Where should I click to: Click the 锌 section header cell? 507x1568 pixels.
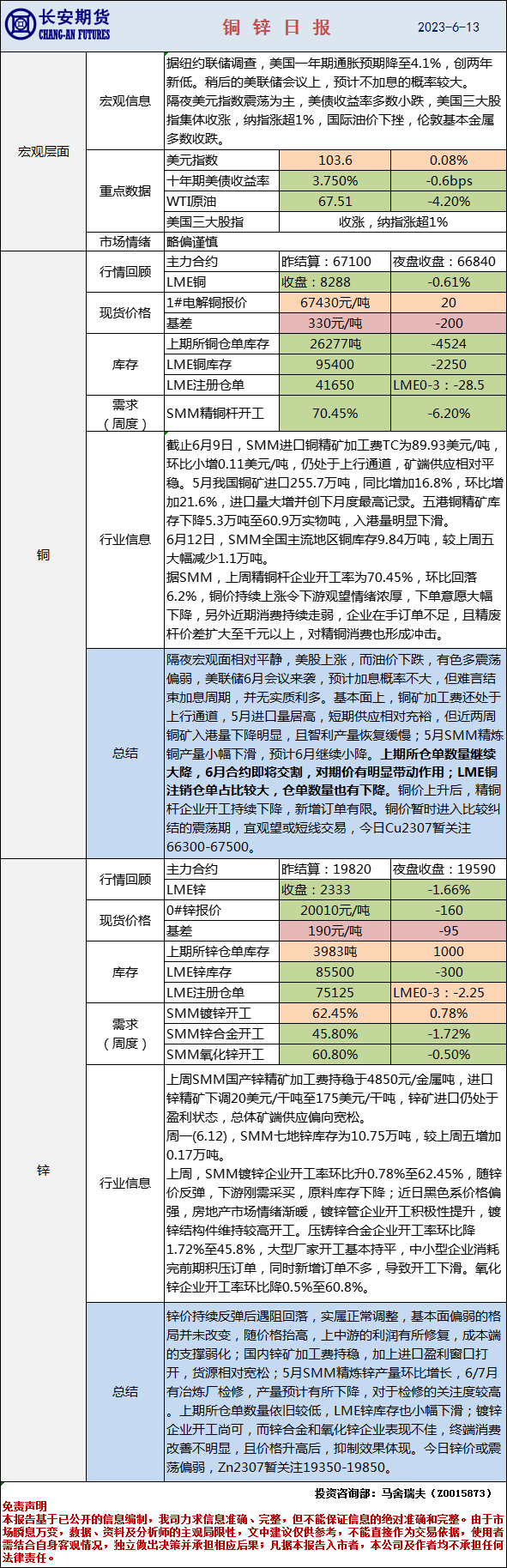point(43,1170)
